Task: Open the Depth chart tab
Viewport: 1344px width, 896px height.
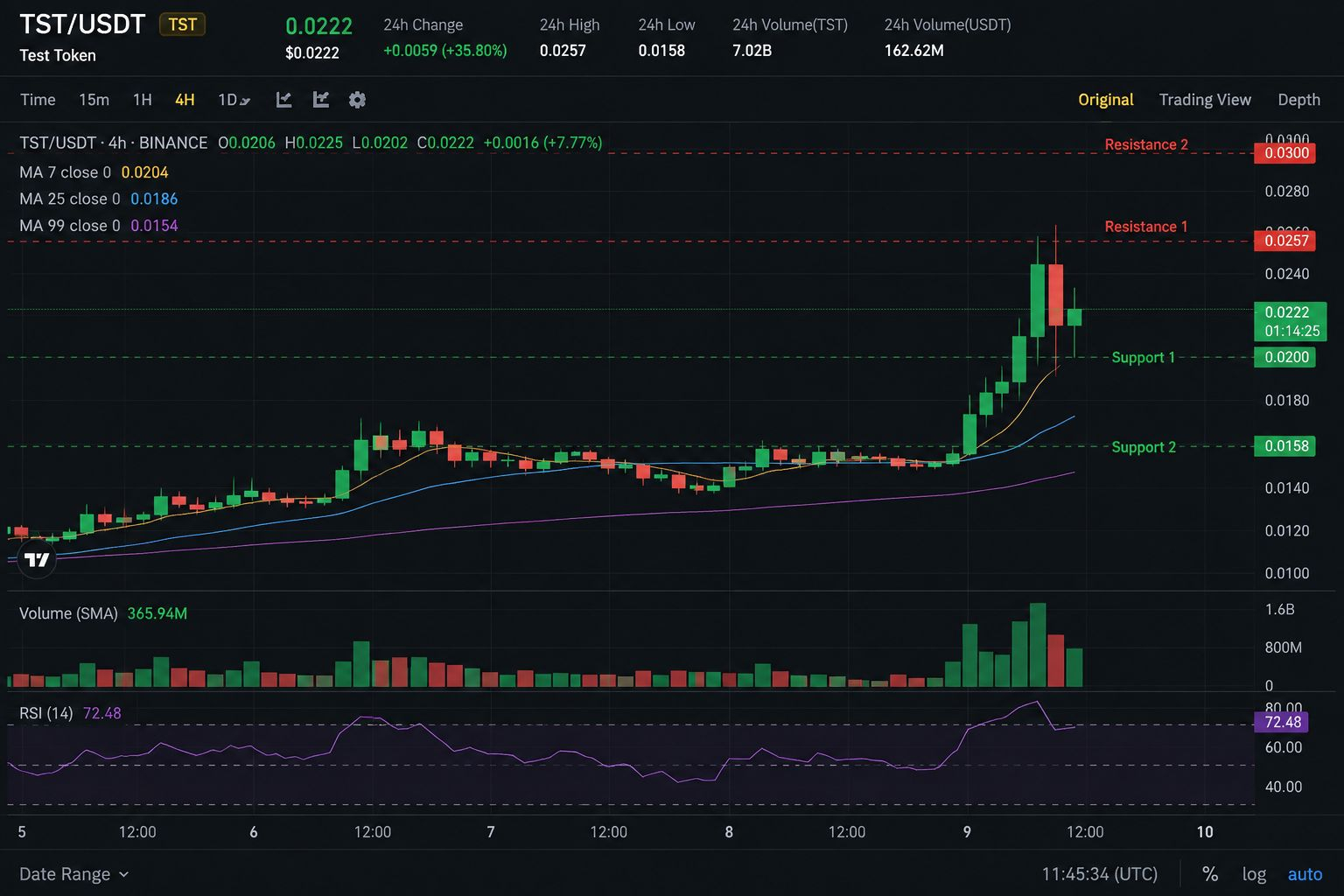Action: [x=1298, y=100]
